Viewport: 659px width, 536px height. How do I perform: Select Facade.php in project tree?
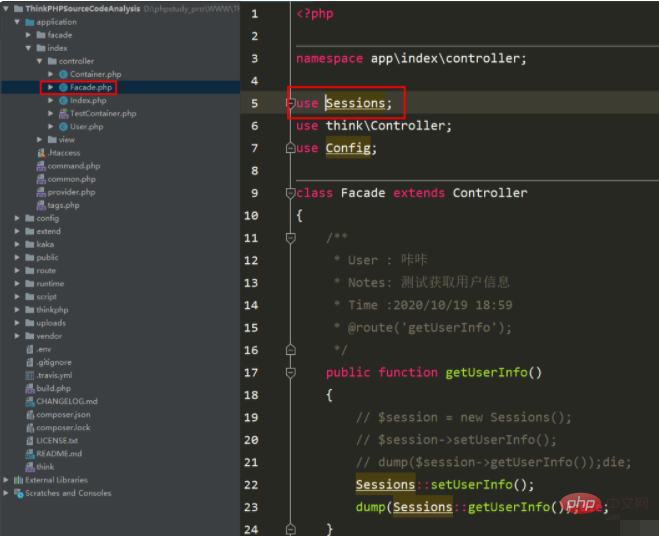click(91, 87)
